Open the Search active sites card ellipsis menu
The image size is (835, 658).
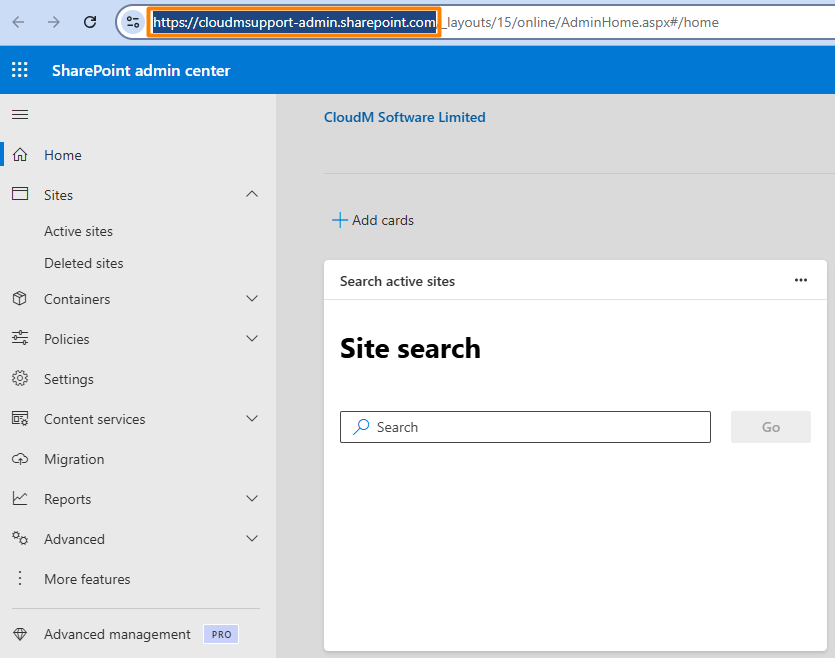(x=800, y=281)
